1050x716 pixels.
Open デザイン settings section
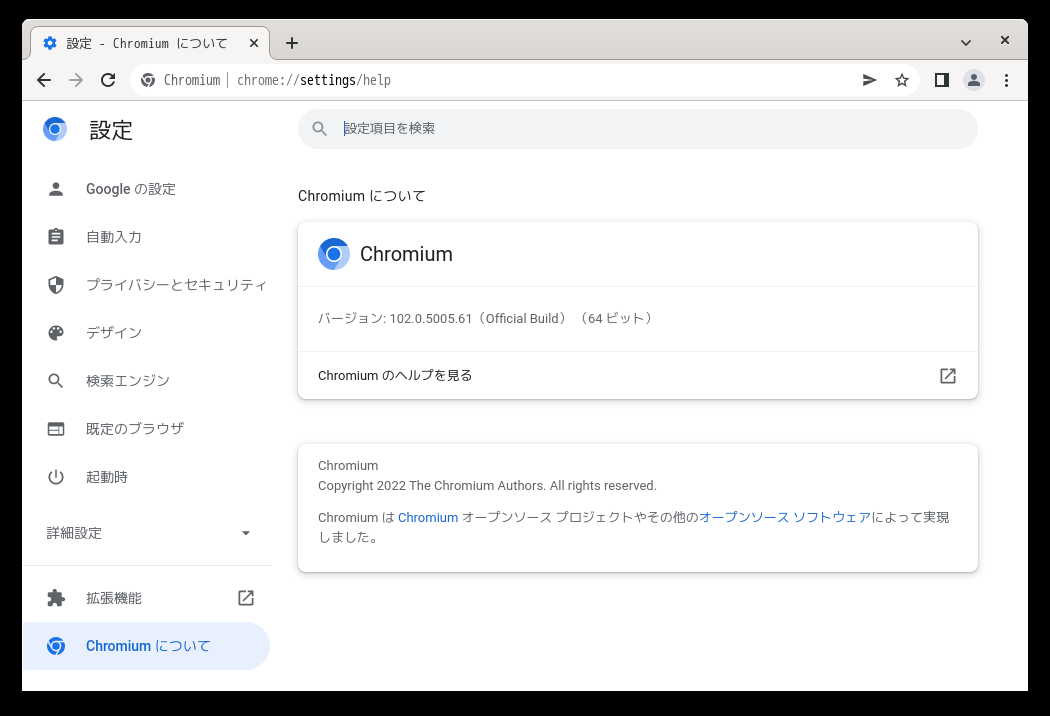click(147, 333)
